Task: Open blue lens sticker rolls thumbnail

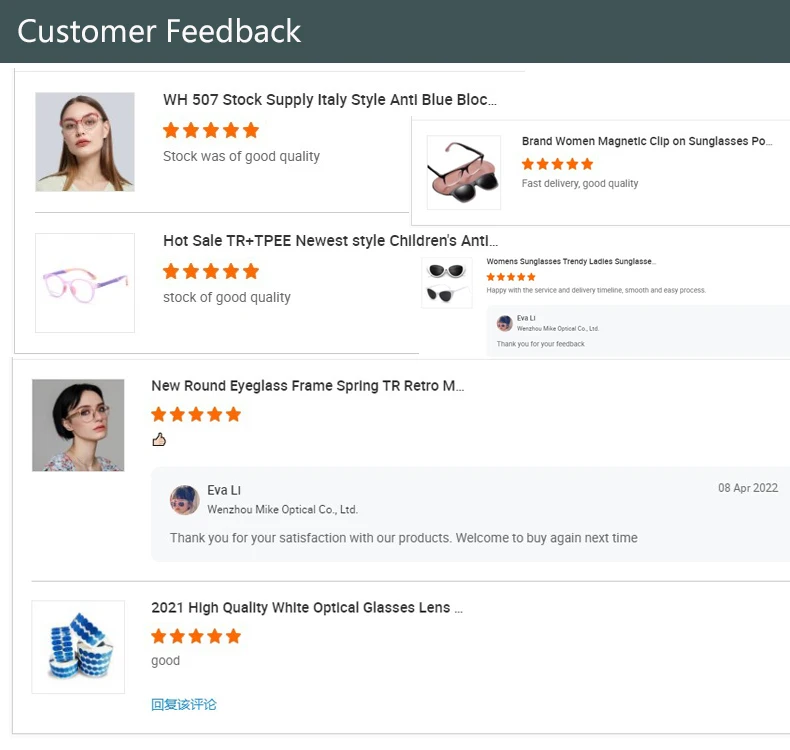Action: coord(78,647)
